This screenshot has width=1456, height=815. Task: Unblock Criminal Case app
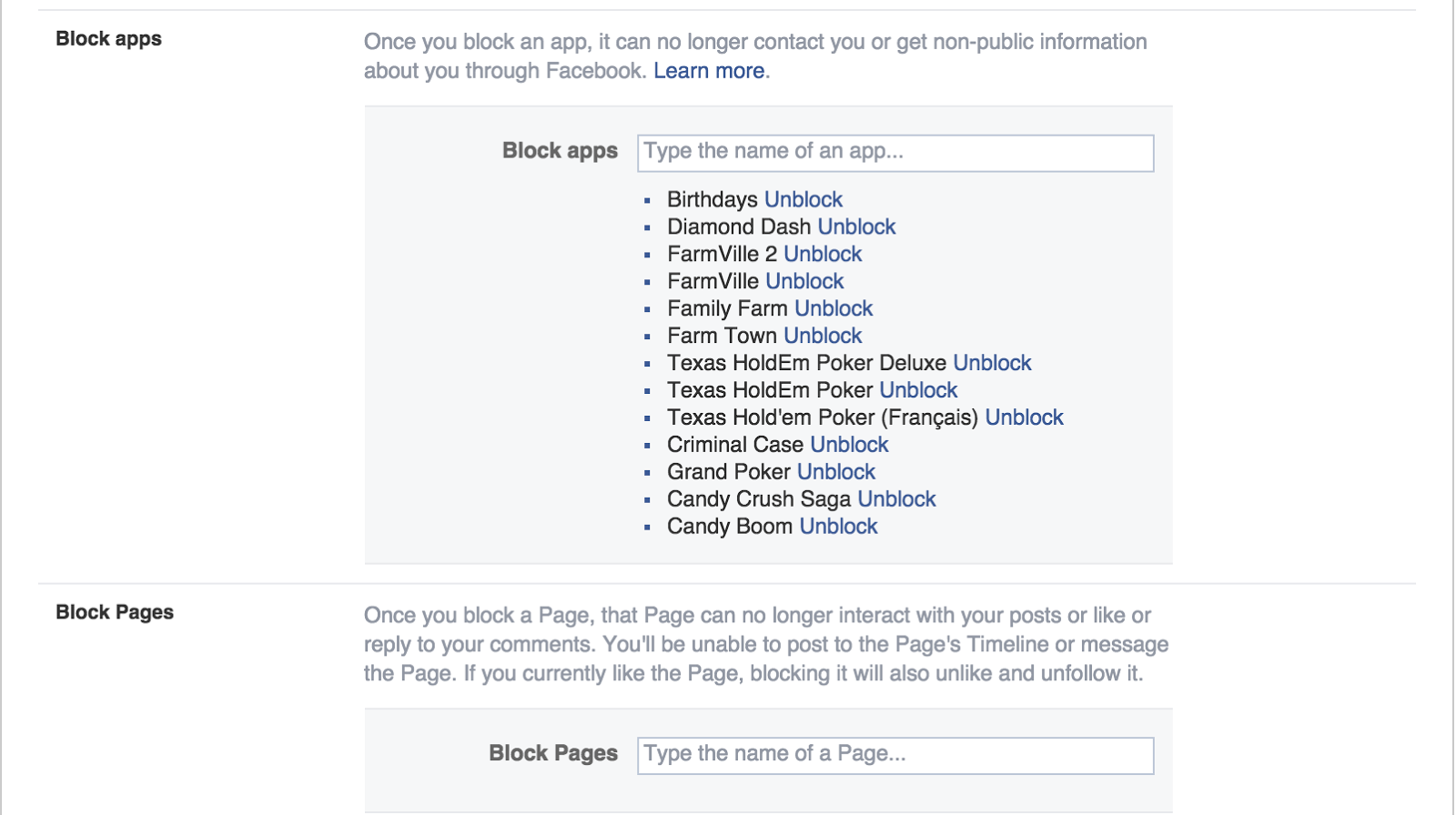click(849, 445)
